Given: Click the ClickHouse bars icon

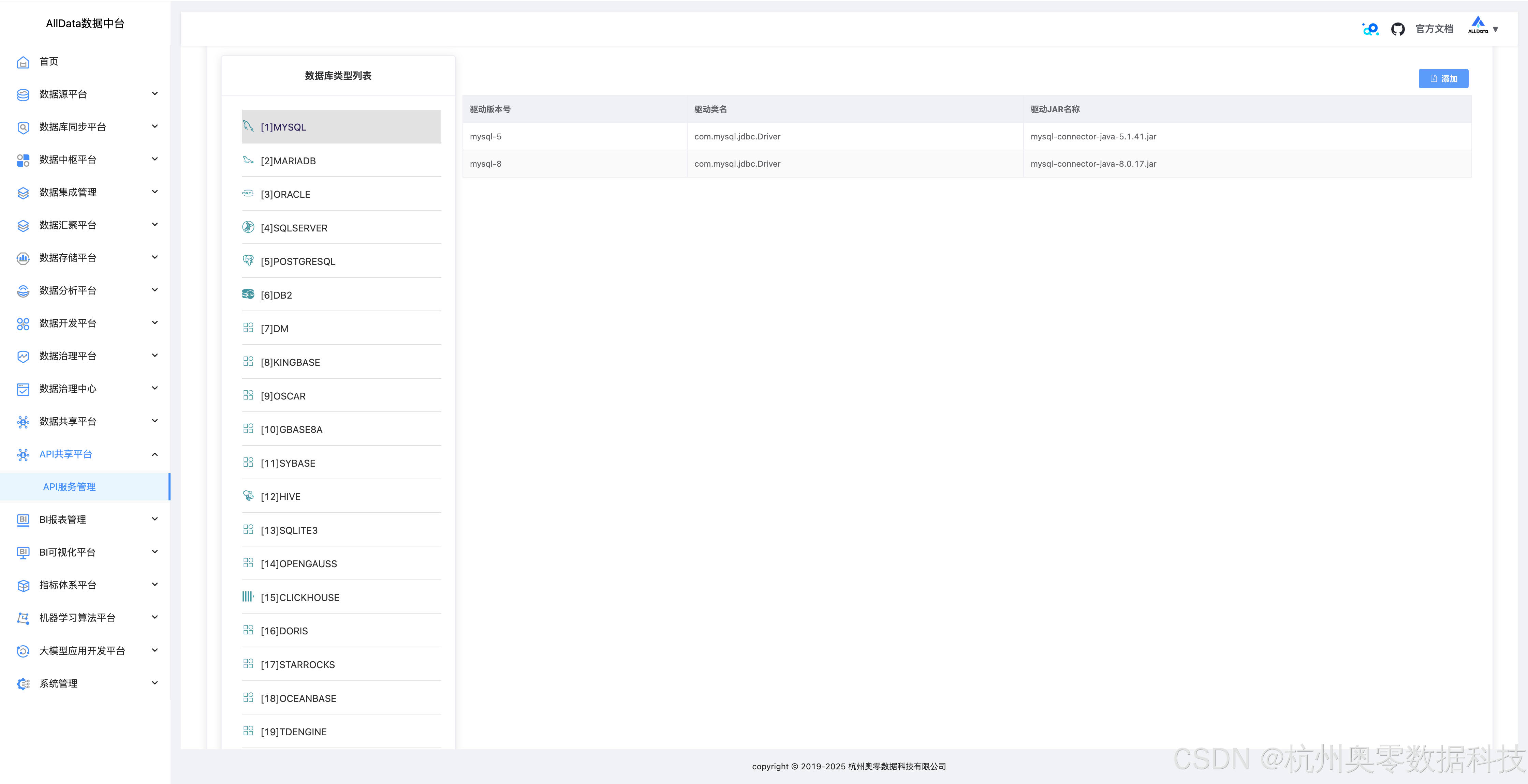Looking at the screenshot, I should (248, 597).
